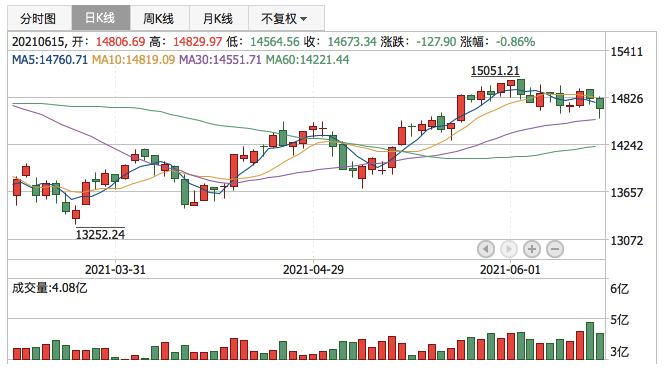Image resolution: width=666 pixels, height=369 pixels.
Task: Click the 14242 price axis label
Action: click(626, 145)
